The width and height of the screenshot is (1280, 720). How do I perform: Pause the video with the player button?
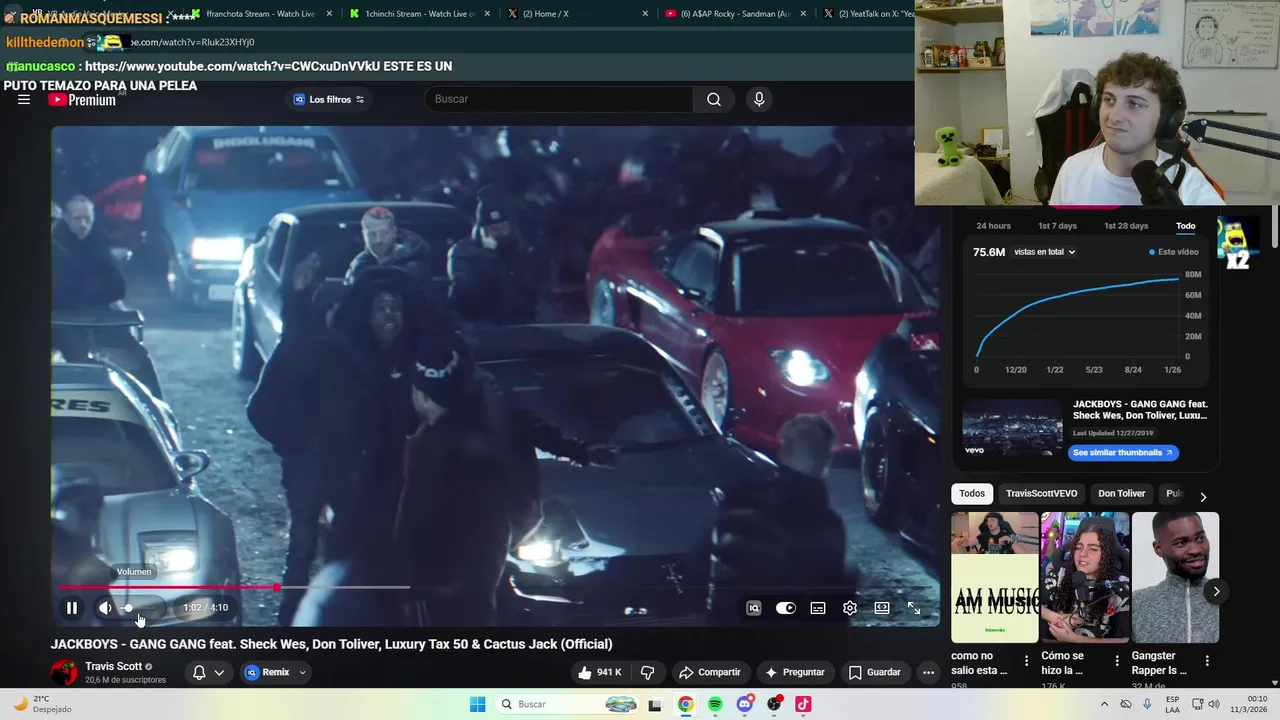[x=72, y=608]
